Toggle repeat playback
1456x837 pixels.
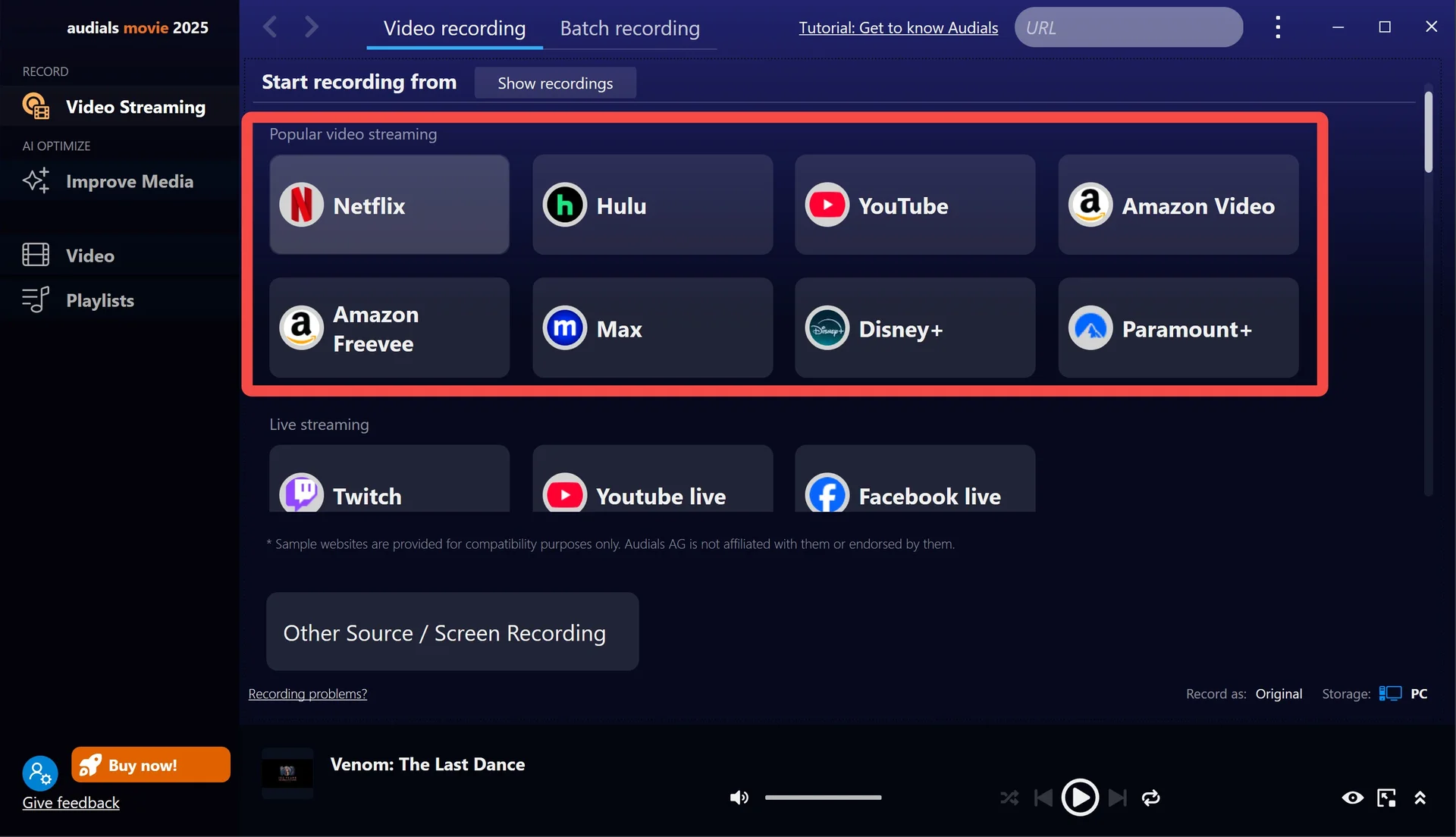tap(1150, 798)
